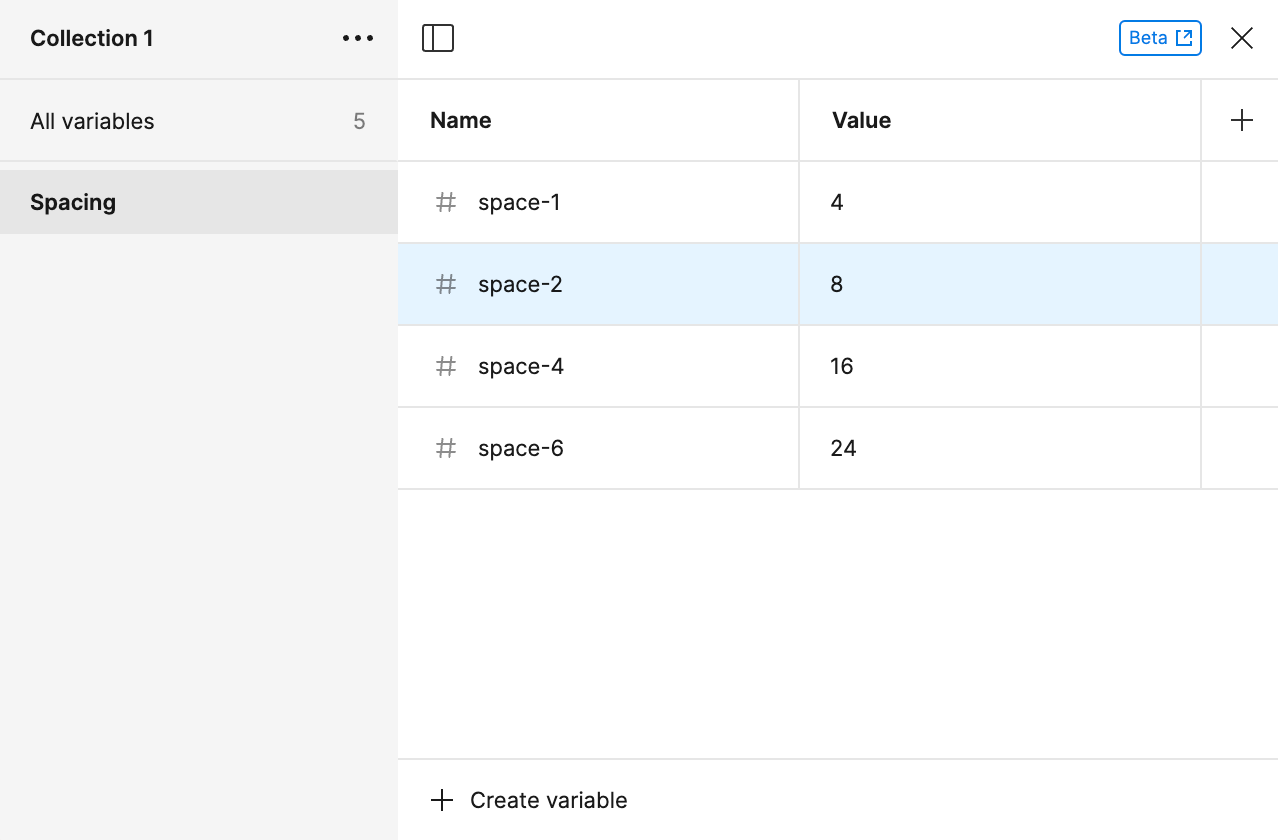Click the number variable icon beside space-1
This screenshot has width=1278, height=840.
445,202
